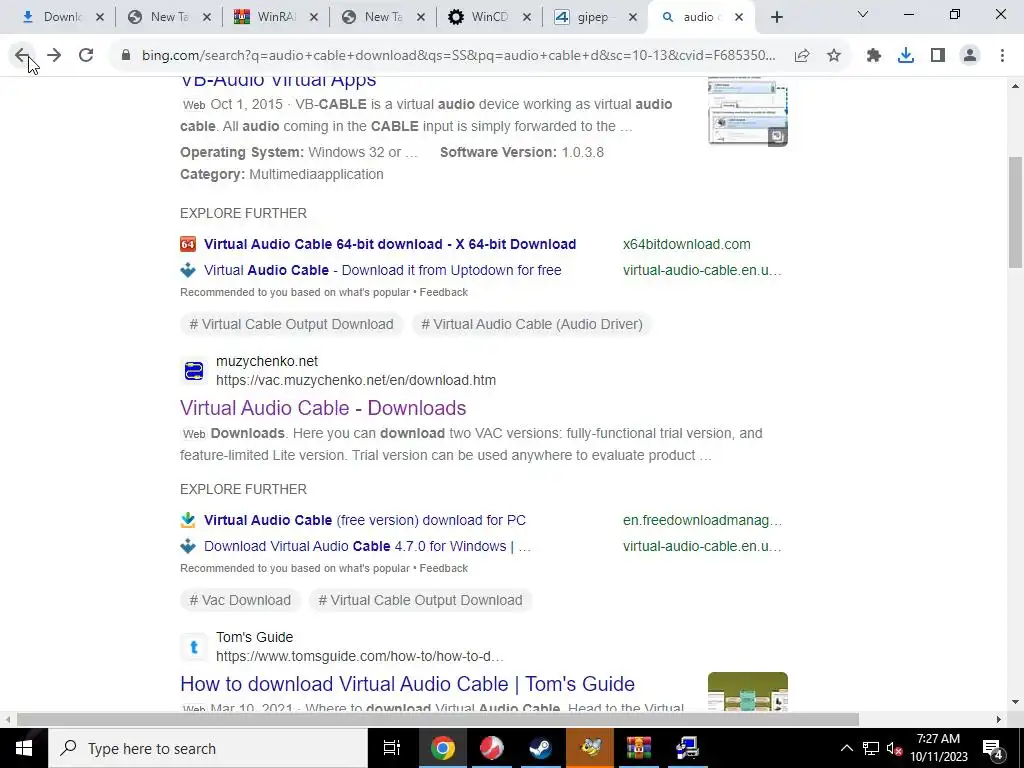Go forward using the browser forward arrow
The width and height of the screenshot is (1024, 768).
54,56
